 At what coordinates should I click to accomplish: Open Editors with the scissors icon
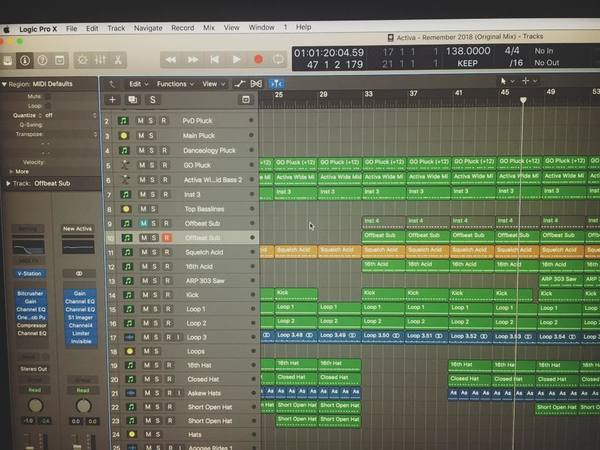[118, 60]
